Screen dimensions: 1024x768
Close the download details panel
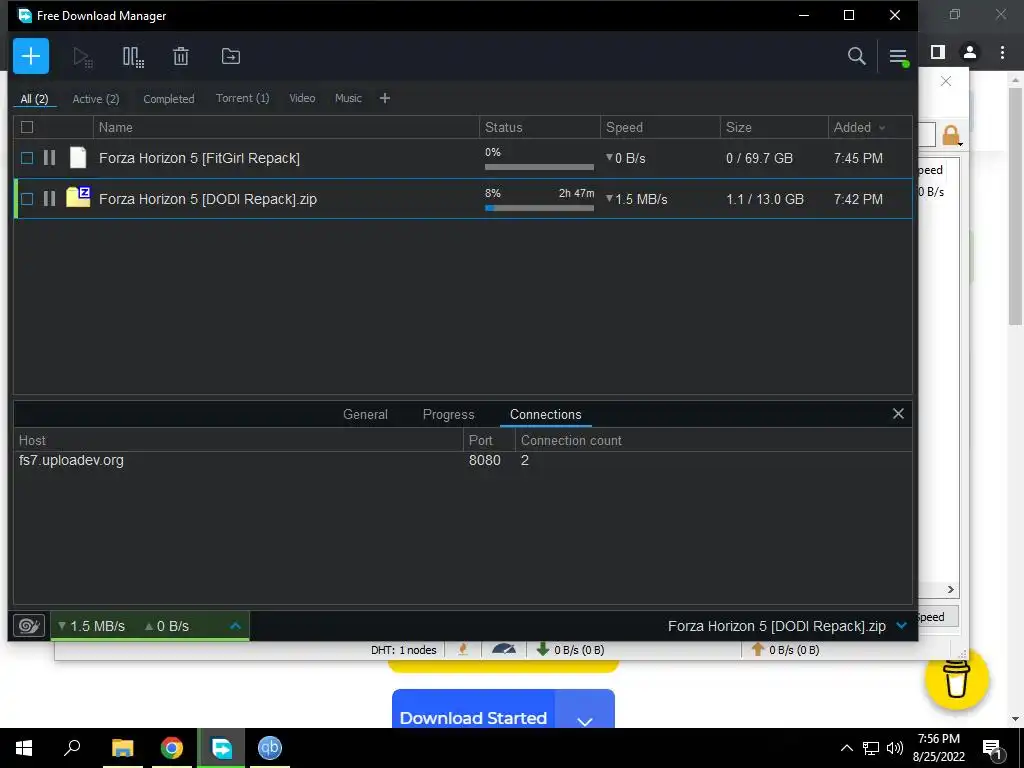898,413
